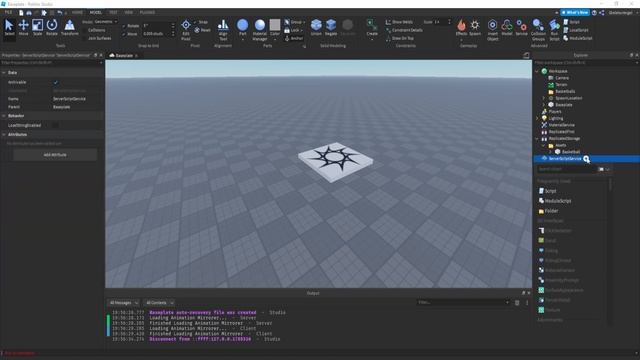Open the All Messages dropdown
The height and width of the screenshot is (360, 640).
point(124,303)
